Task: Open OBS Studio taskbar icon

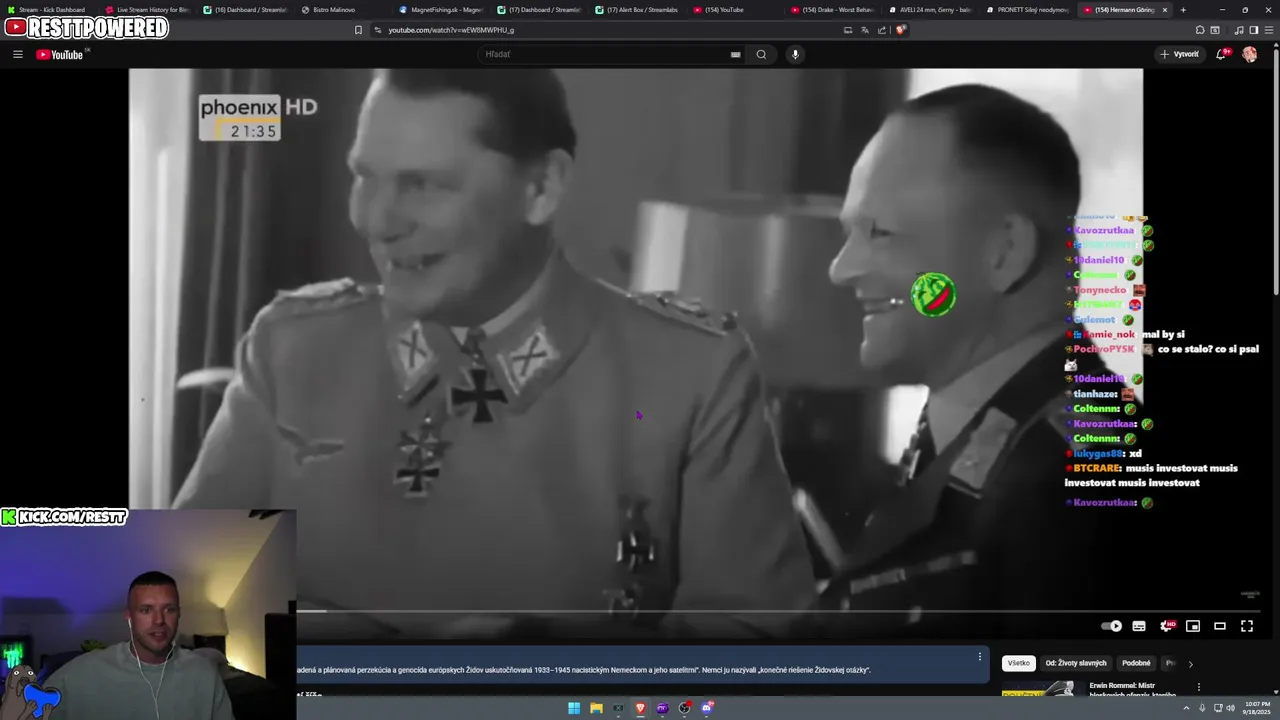Action: pos(685,708)
